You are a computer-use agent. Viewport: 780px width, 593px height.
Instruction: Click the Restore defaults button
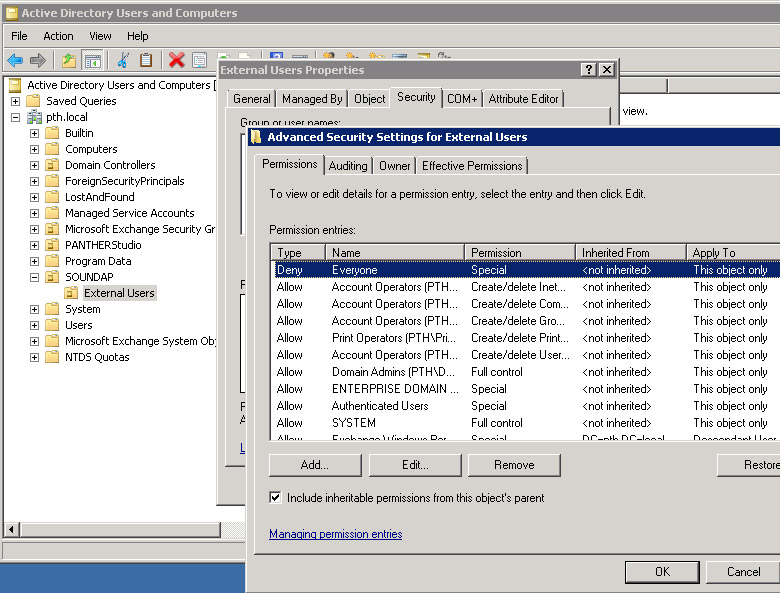[x=749, y=465]
